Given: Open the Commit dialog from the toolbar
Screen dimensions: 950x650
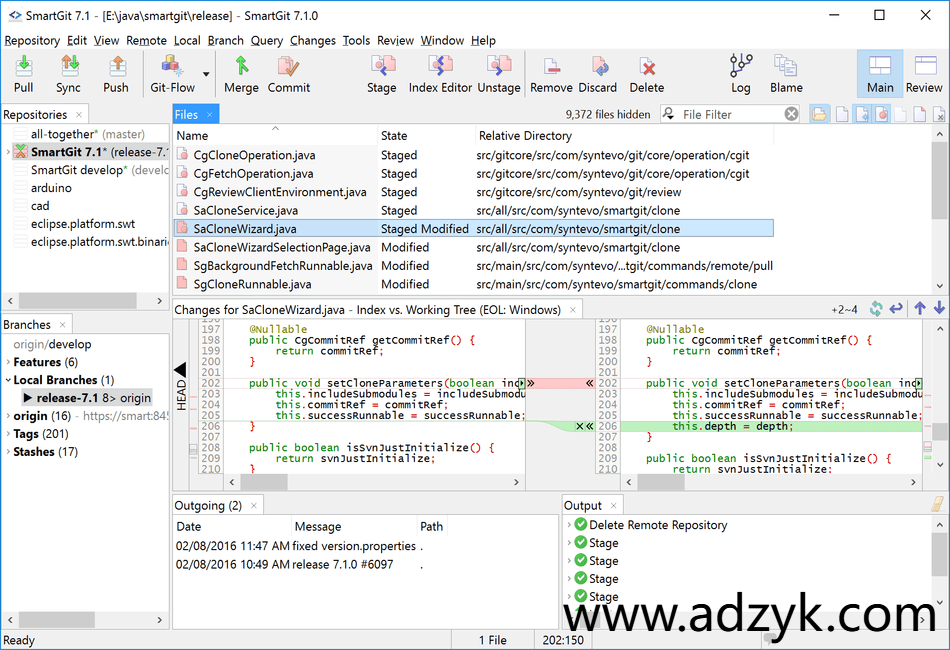Looking at the screenshot, I should [x=289, y=73].
